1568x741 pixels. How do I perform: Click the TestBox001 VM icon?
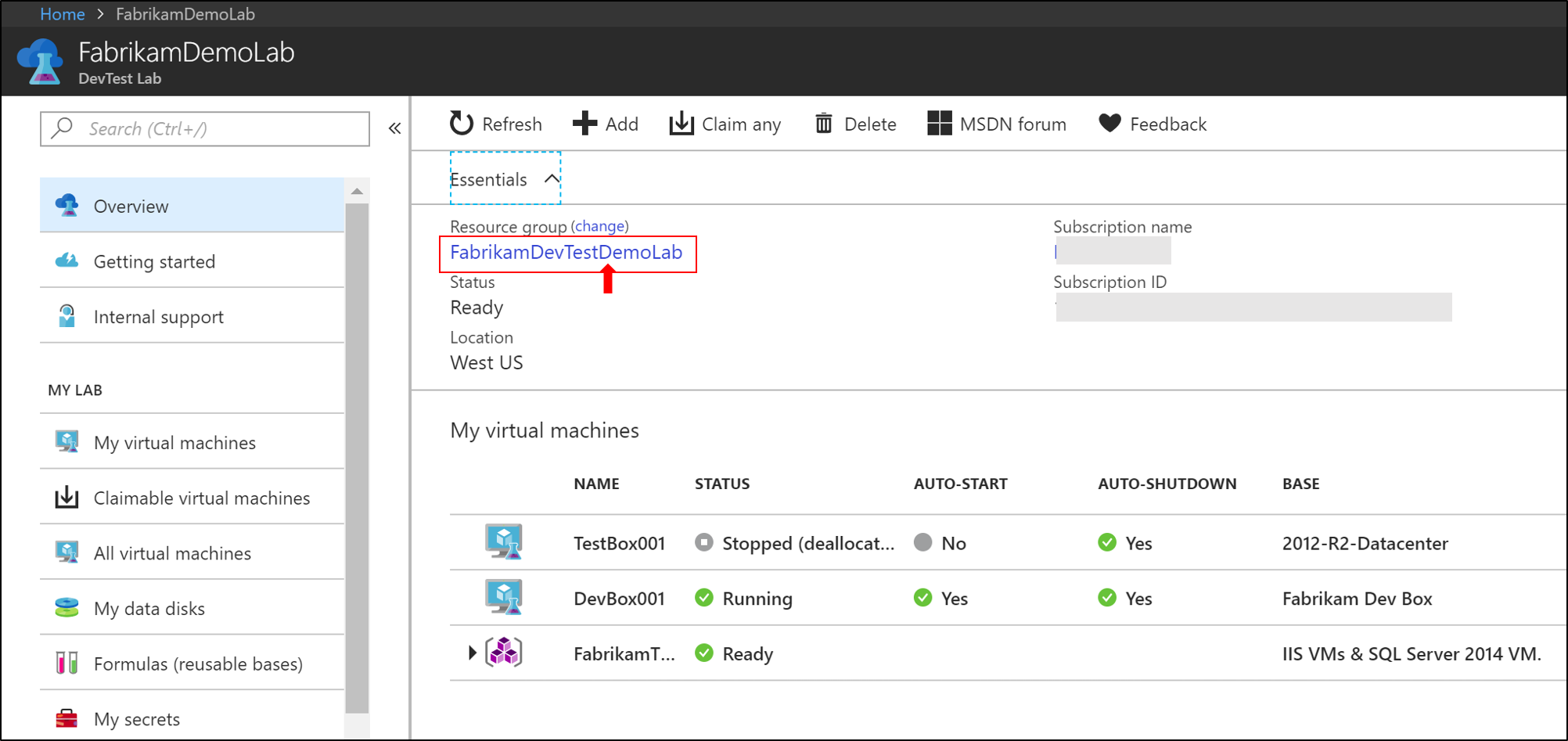tap(504, 542)
